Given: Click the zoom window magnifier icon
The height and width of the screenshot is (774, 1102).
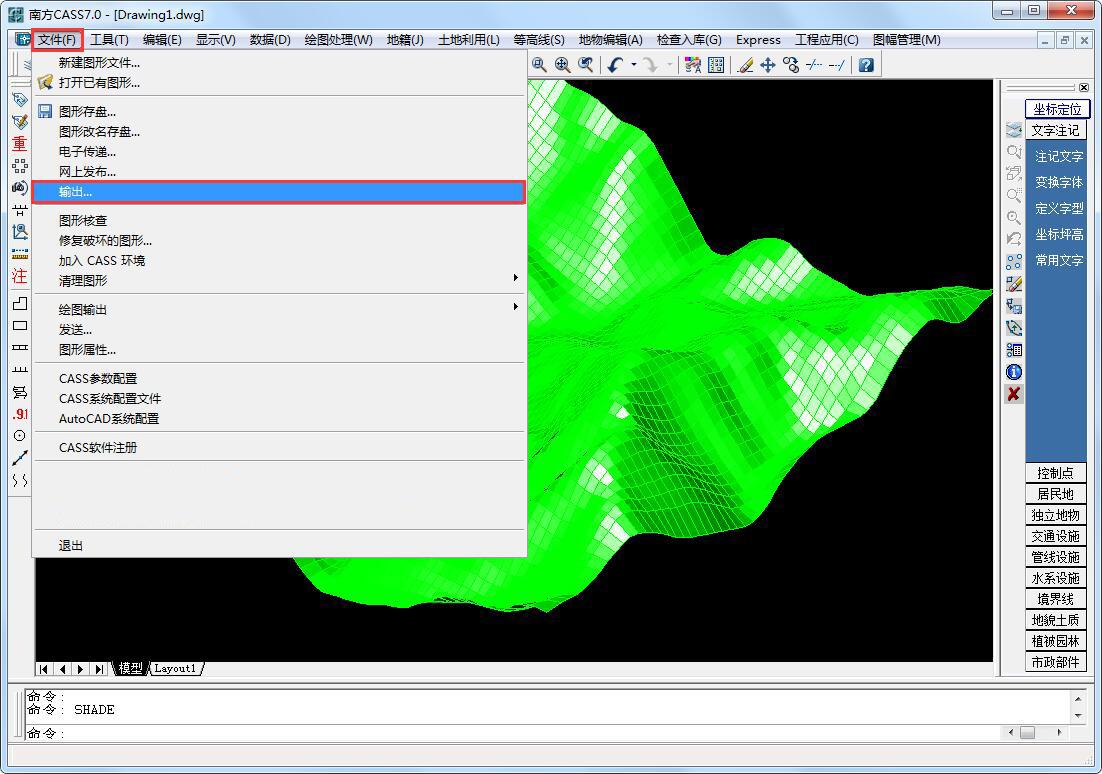Looking at the screenshot, I should coord(539,65).
